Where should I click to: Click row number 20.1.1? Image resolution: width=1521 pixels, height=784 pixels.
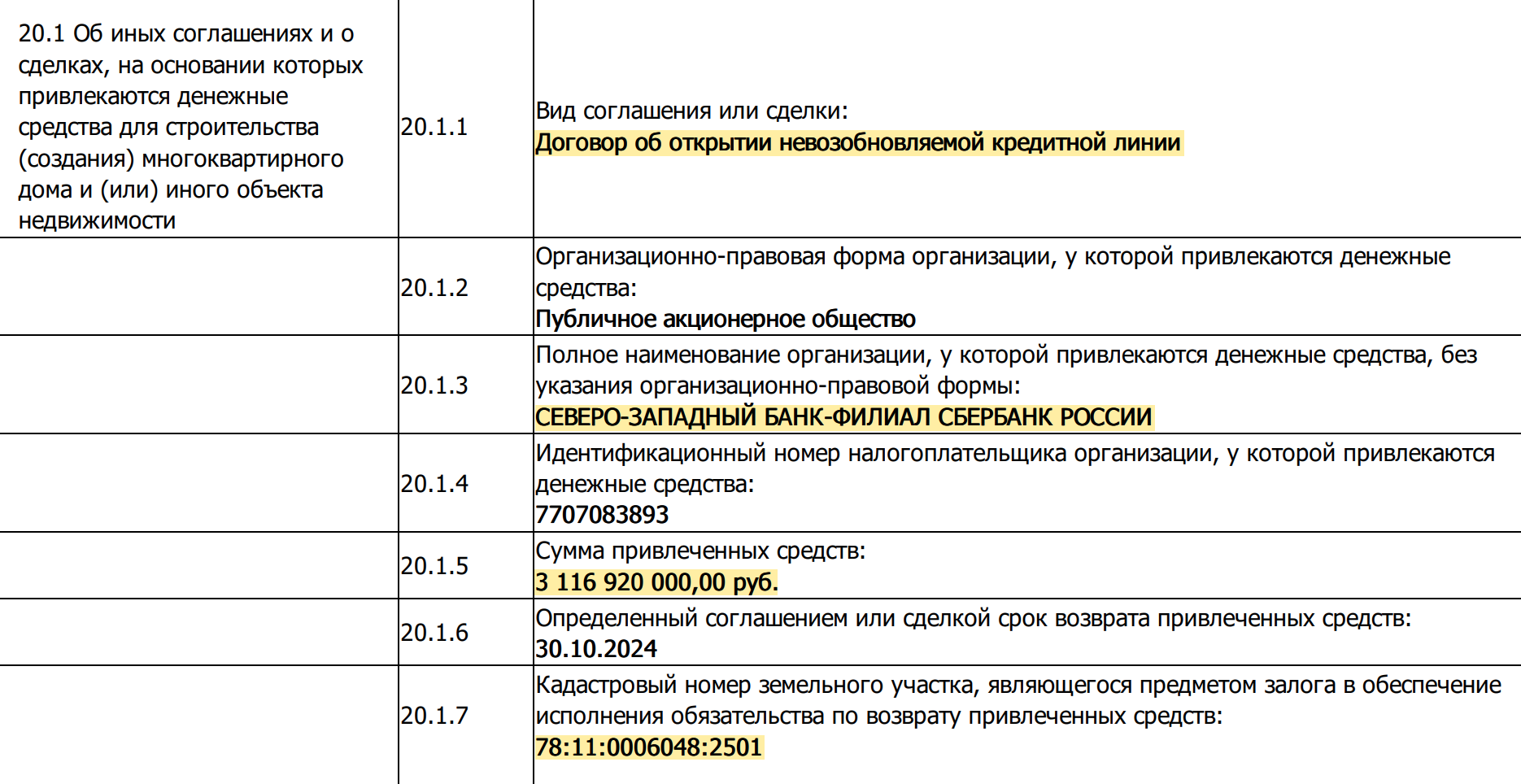point(434,127)
